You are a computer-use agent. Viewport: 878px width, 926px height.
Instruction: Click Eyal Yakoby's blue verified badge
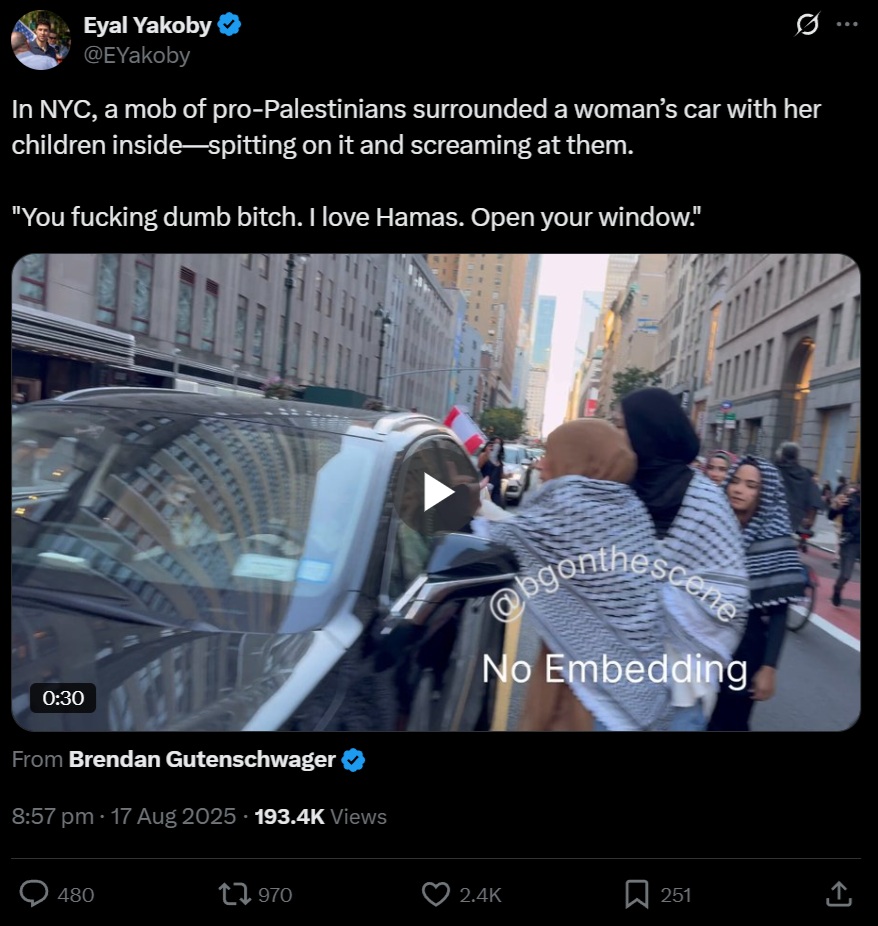point(229,25)
